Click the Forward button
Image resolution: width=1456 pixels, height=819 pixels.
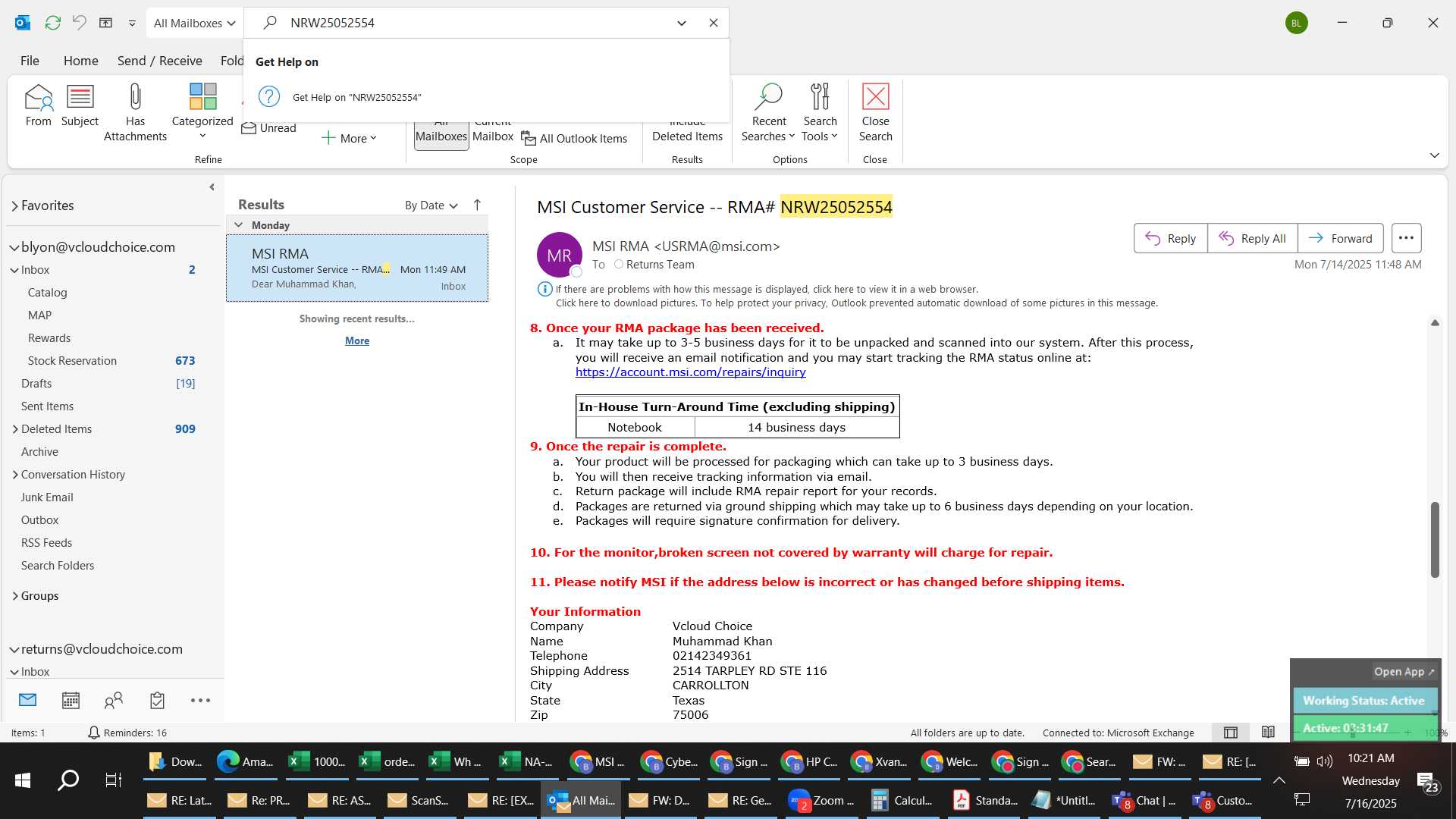click(1341, 238)
